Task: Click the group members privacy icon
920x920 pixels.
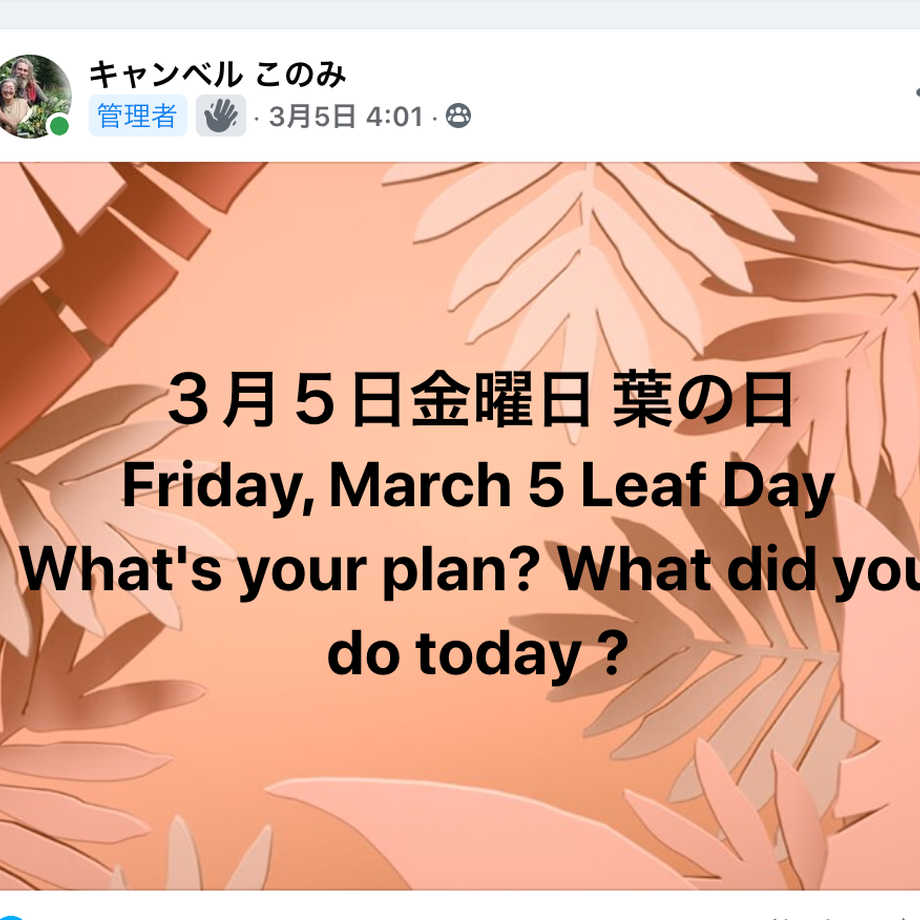Action: tap(458, 116)
